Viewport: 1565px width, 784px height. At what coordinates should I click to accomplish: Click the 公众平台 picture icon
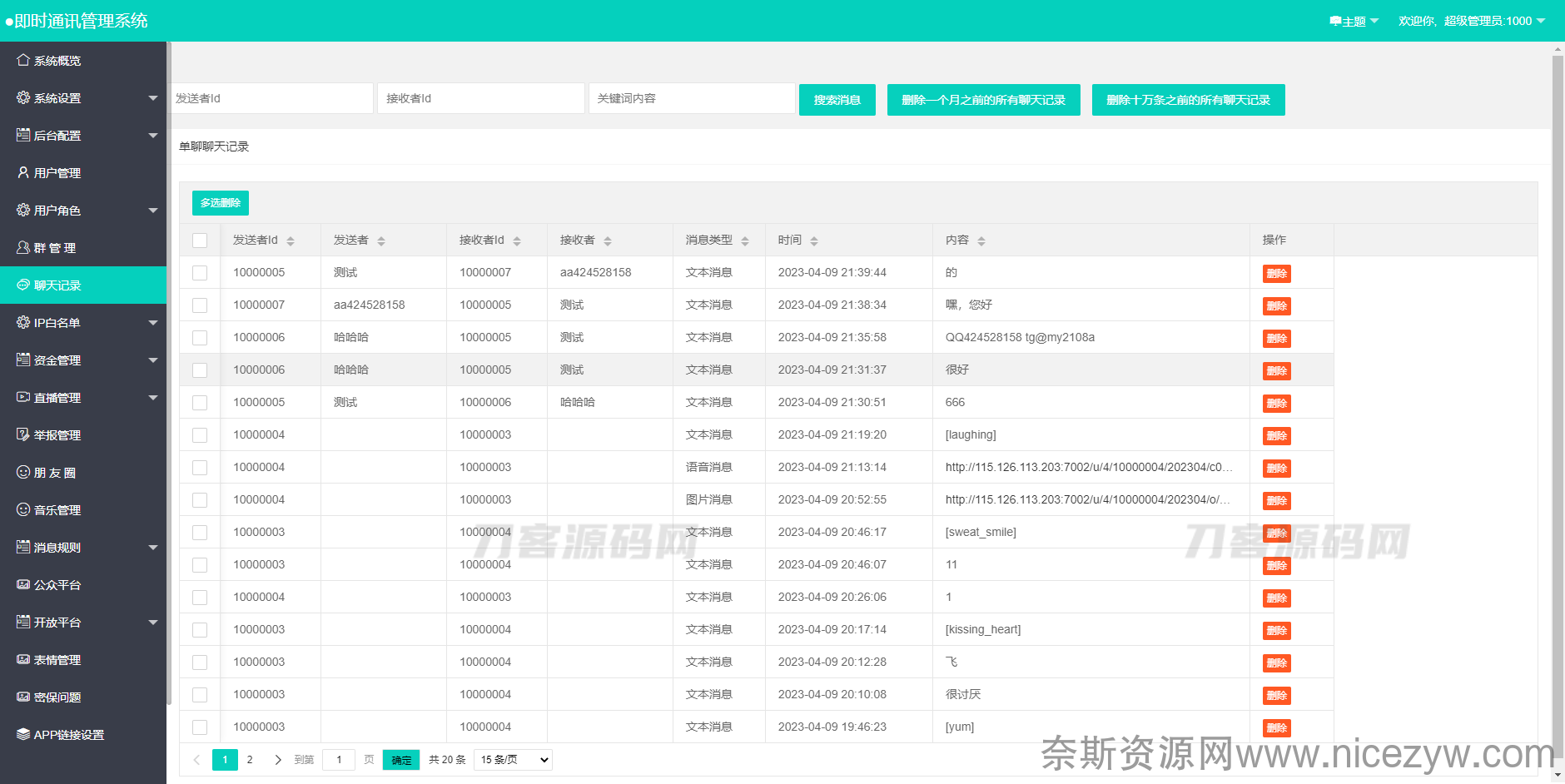click(x=23, y=584)
